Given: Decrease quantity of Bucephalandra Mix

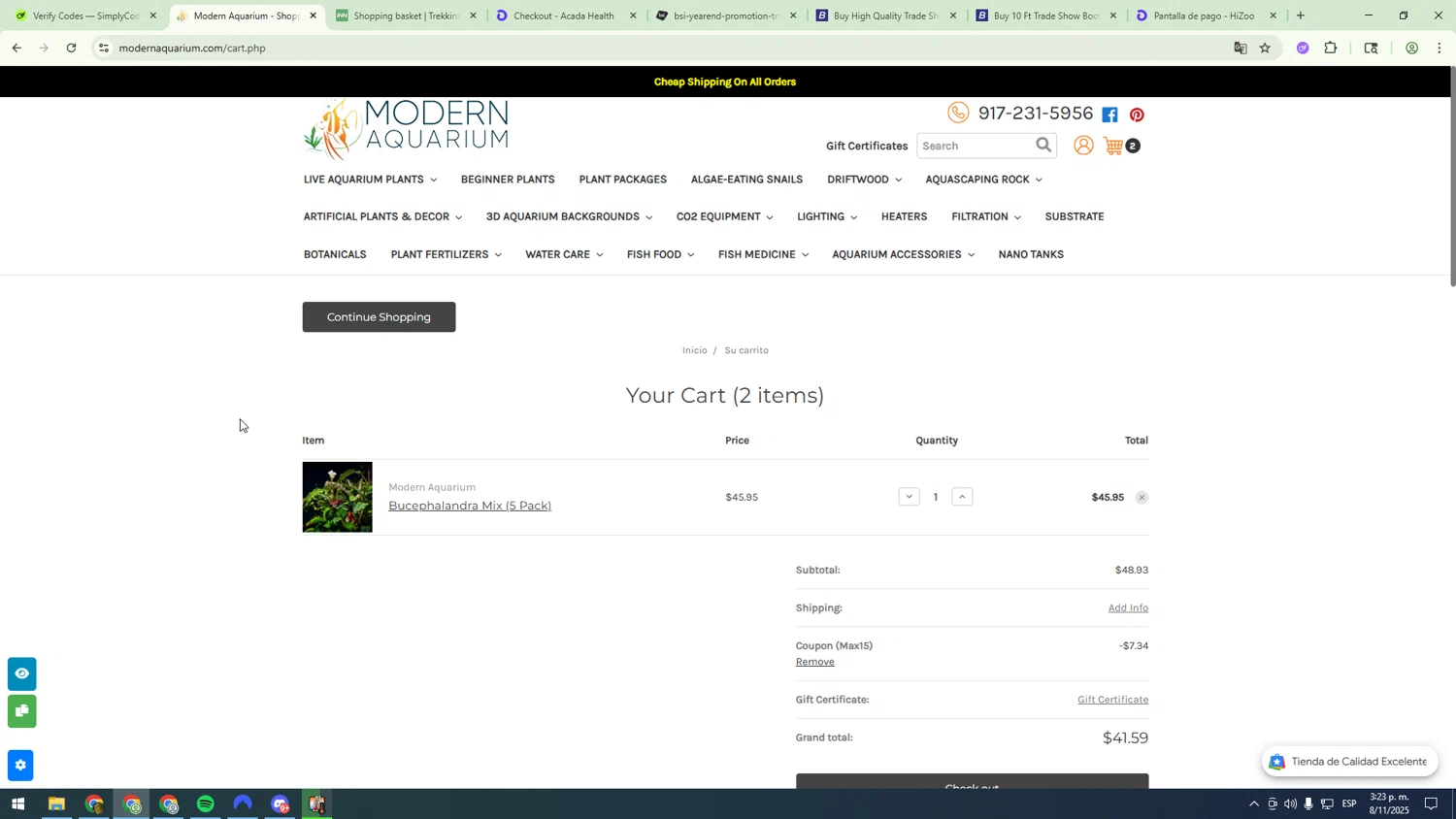Looking at the screenshot, I should tap(909, 497).
